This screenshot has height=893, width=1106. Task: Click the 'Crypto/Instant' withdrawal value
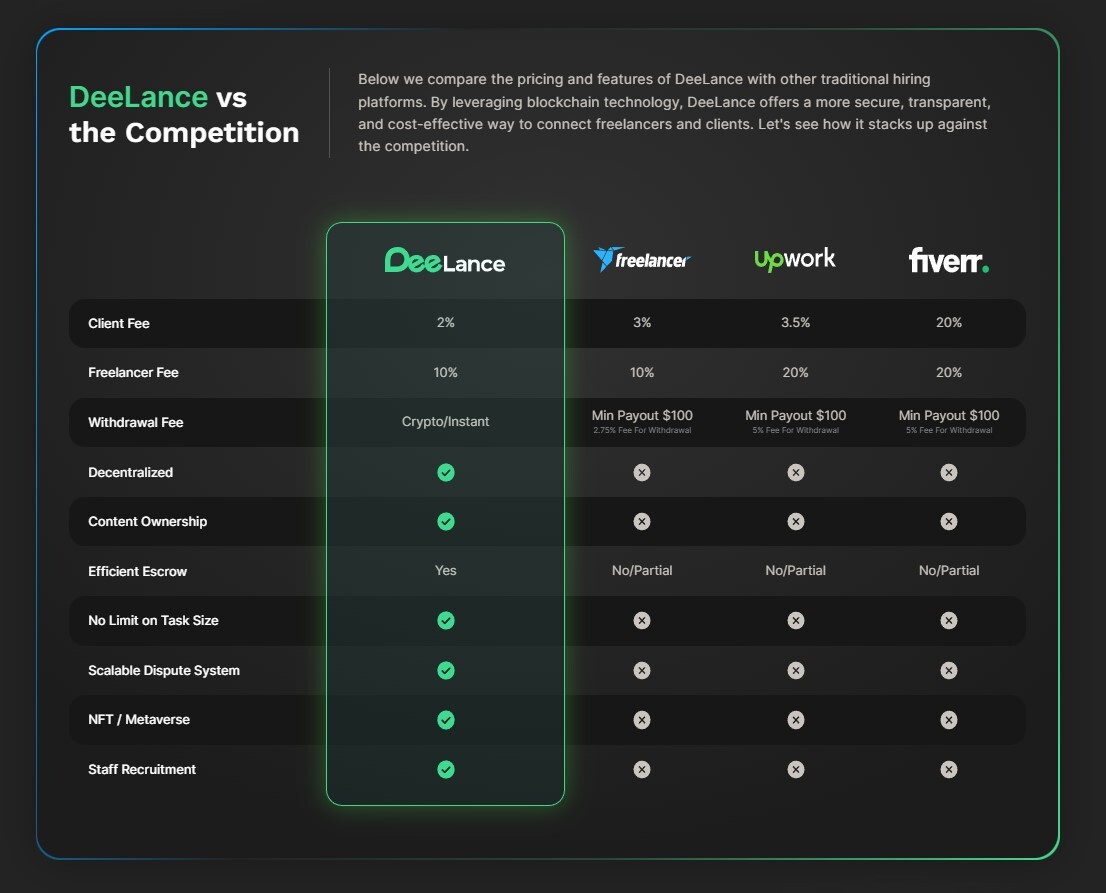[x=446, y=422]
